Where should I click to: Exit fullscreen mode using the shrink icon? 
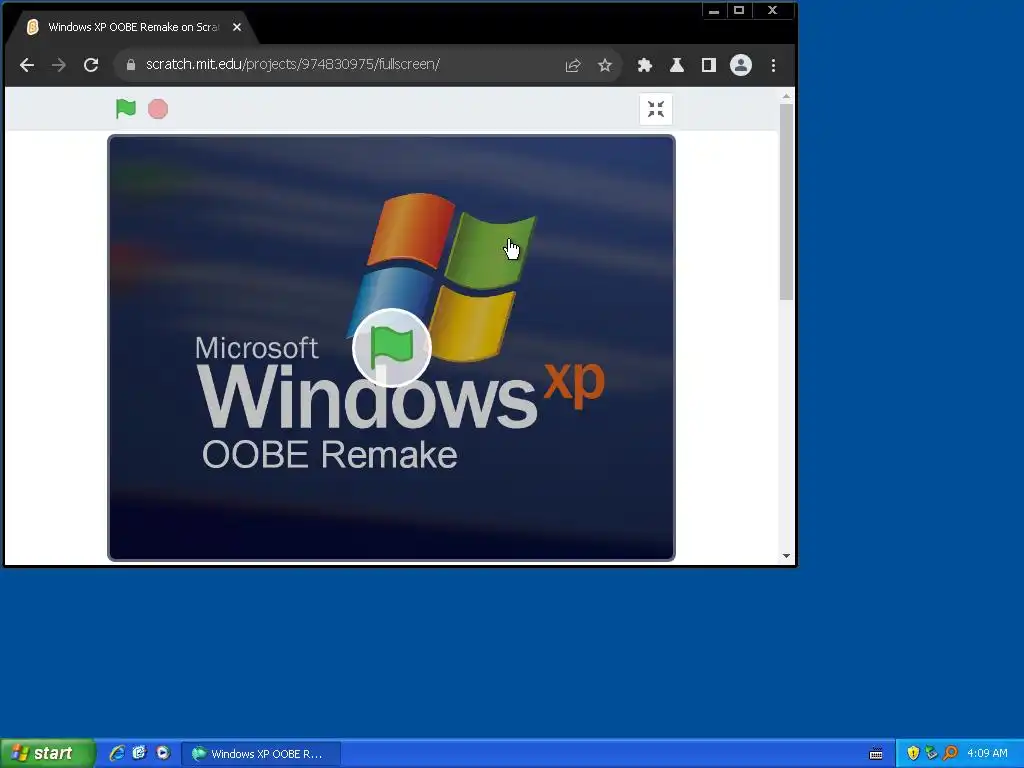(656, 109)
